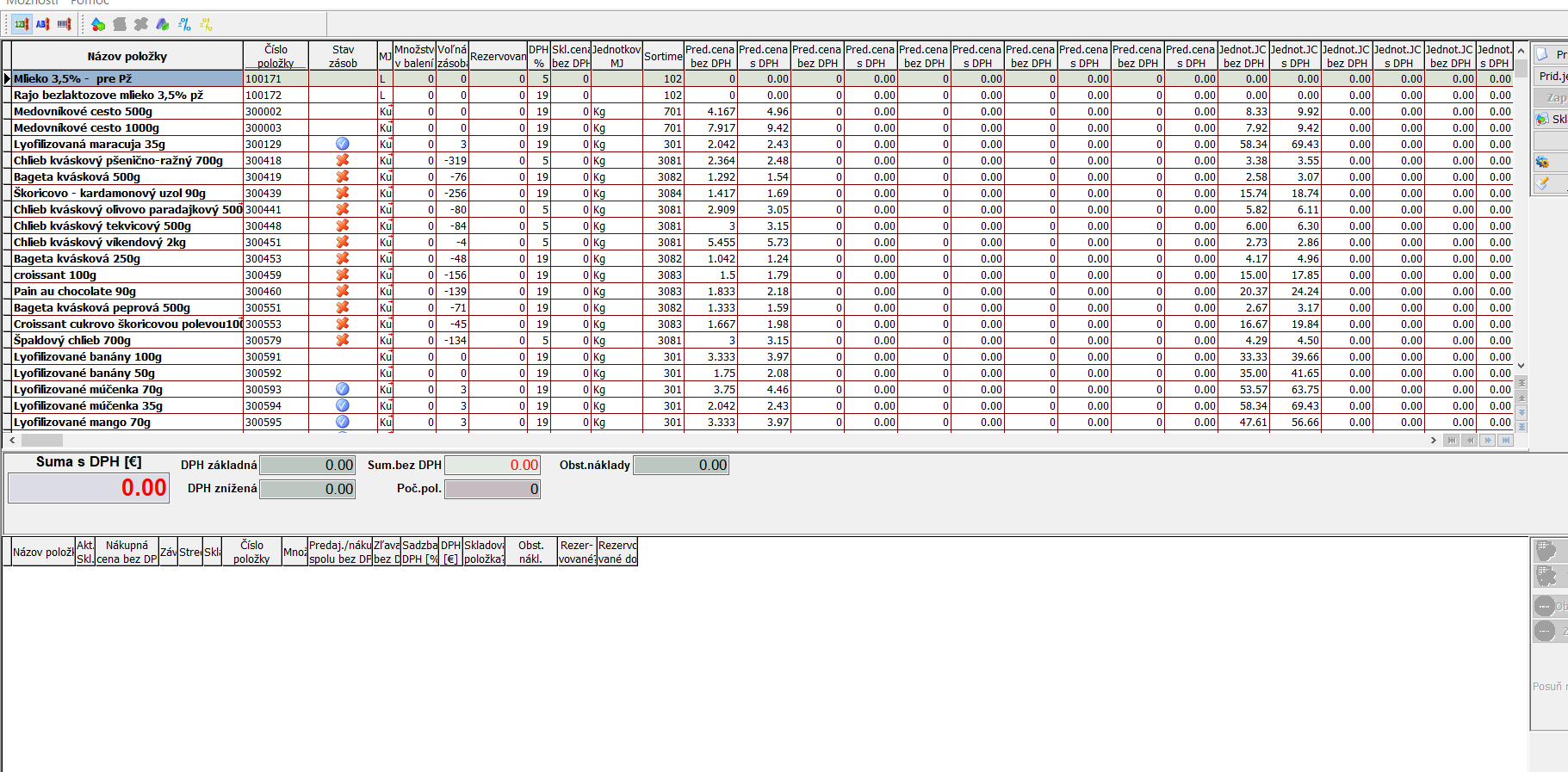Select the Medovníkové cesto 500g row
The height and width of the screenshot is (772, 1568).
point(127,112)
